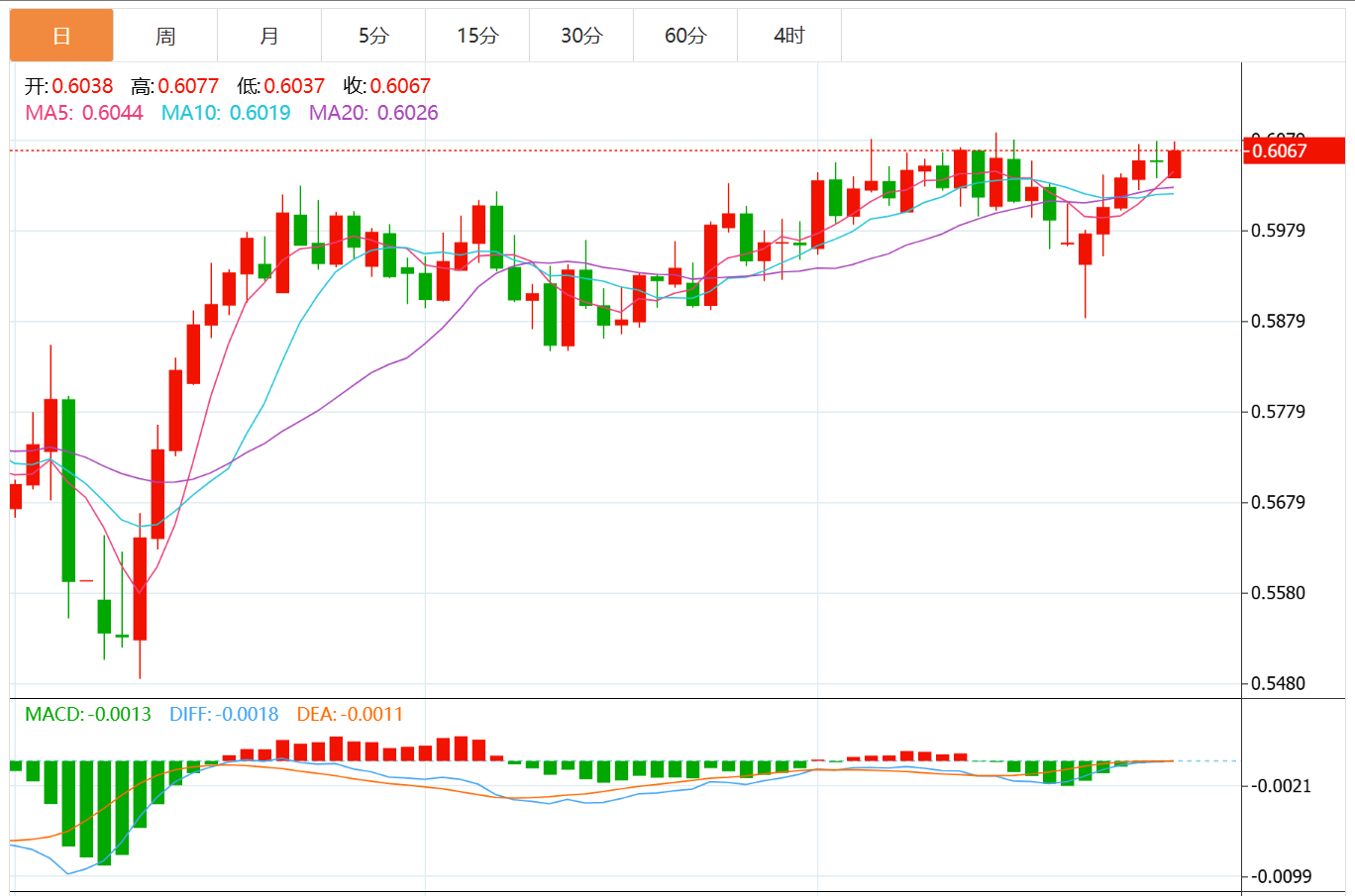Click the 0.5580 price axis label
1355x896 pixels.
click(x=1279, y=593)
